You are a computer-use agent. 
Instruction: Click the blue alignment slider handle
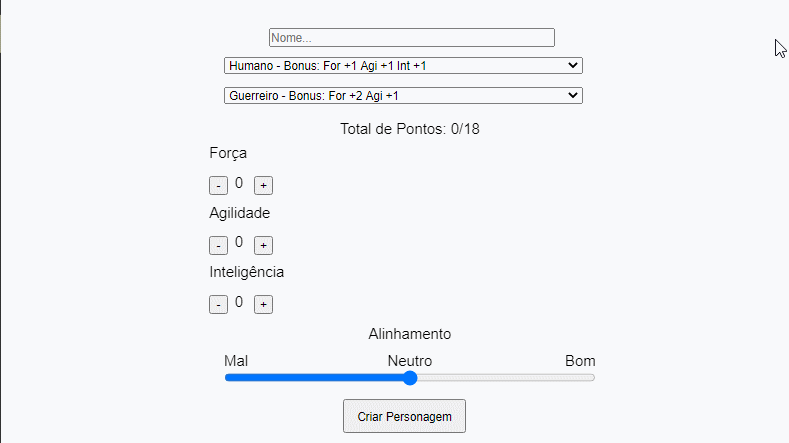410,378
